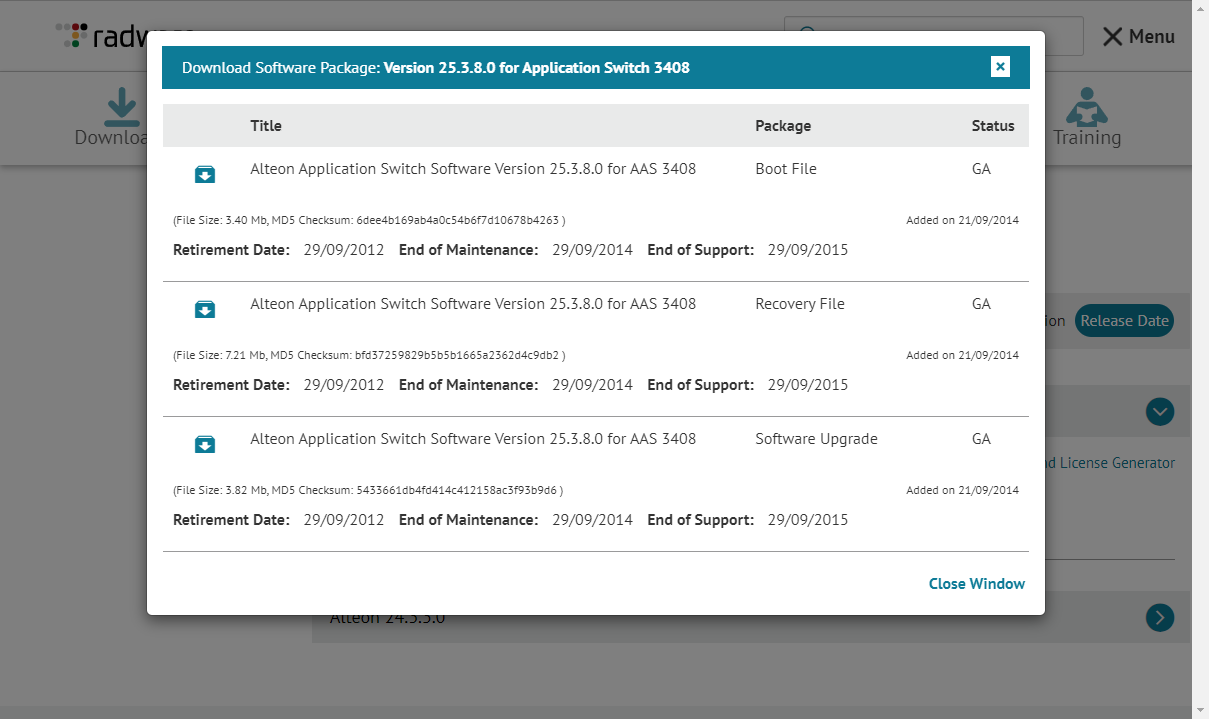The height and width of the screenshot is (719, 1209).
Task: Click the Status column header
Action: click(x=993, y=126)
